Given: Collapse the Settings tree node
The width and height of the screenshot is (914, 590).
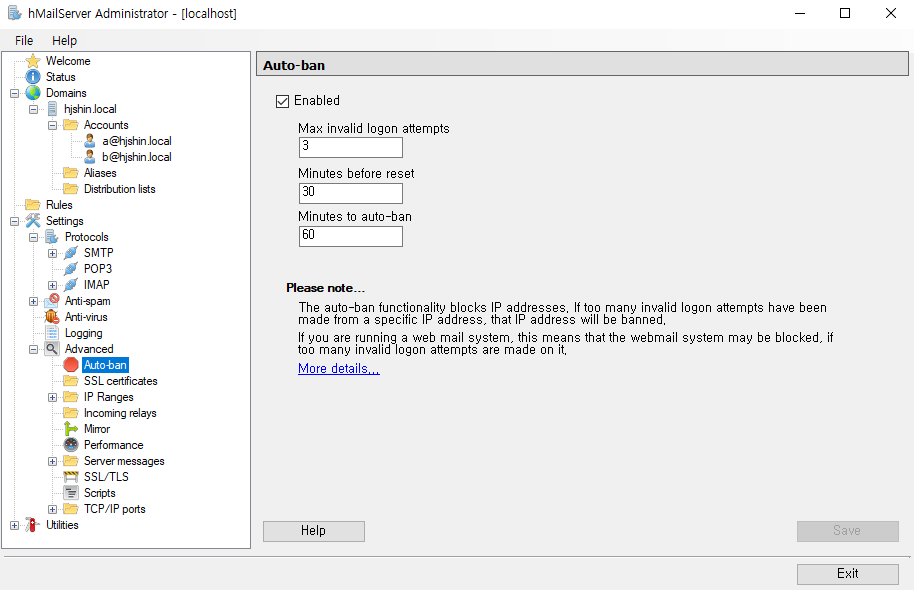Looking at the screenshot, I should point(15,221).
